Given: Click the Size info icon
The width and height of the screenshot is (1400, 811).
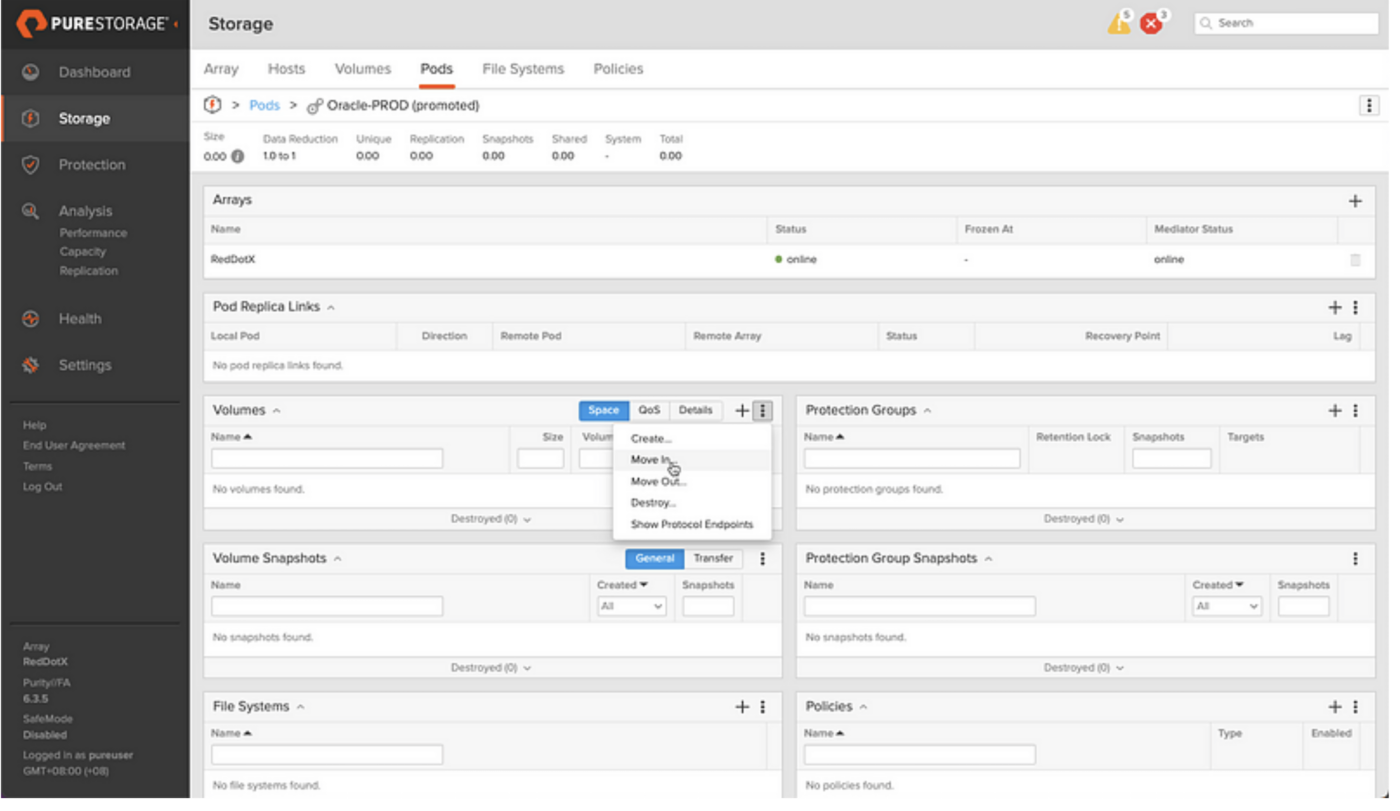Looking at the screenshot, I should tap(238, 156).
